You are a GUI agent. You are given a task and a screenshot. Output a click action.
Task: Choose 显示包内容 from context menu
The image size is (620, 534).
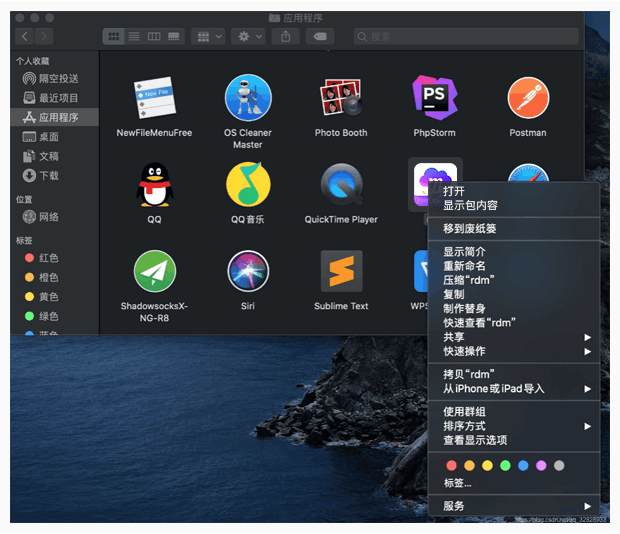[470, 205]
